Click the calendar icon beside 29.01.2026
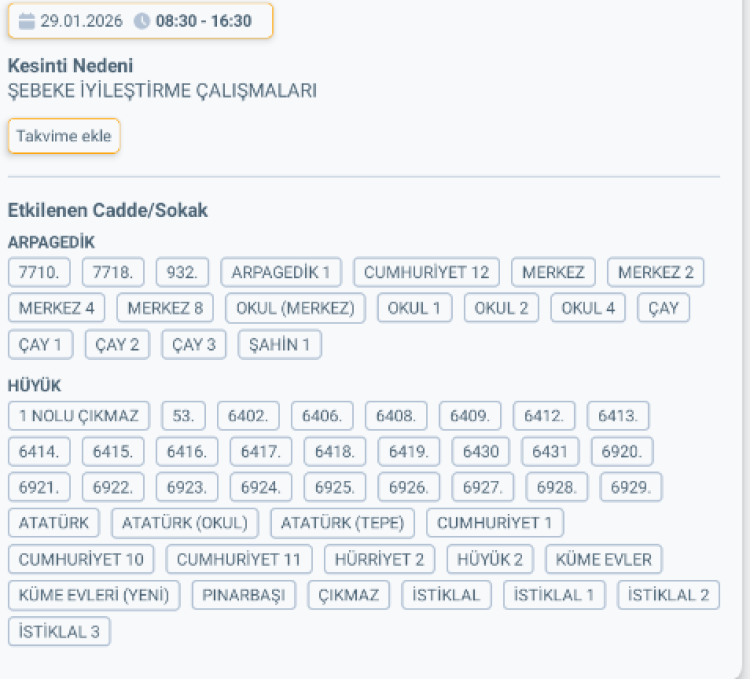Viewport: 750px width, 679px height. (x=27, y=21)
